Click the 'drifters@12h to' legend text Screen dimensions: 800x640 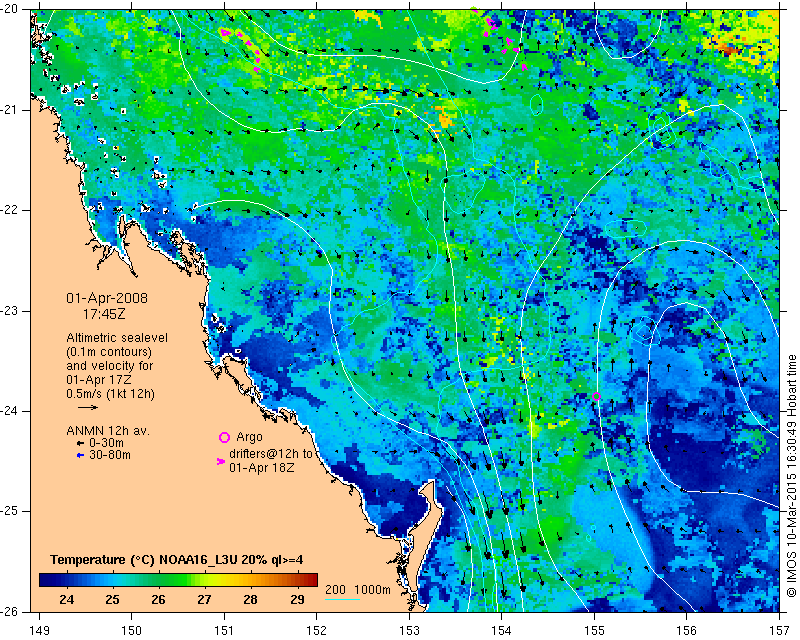[270, 454]
